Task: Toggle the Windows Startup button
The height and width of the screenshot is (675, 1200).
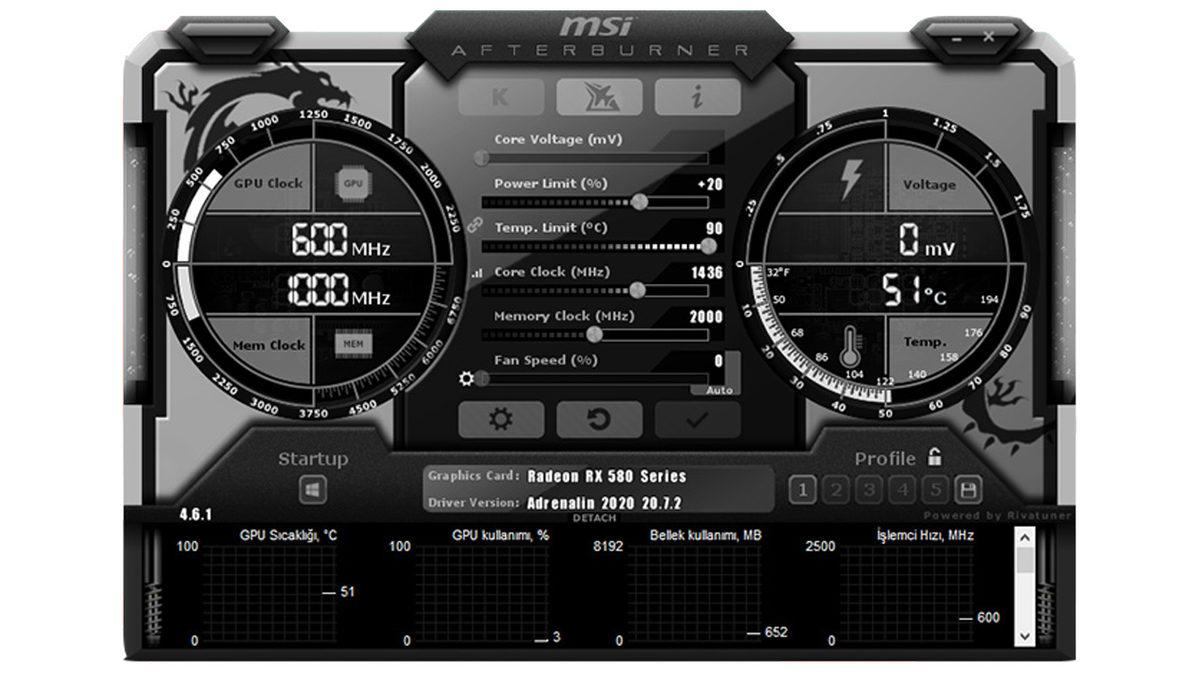Action: [313, 490]
